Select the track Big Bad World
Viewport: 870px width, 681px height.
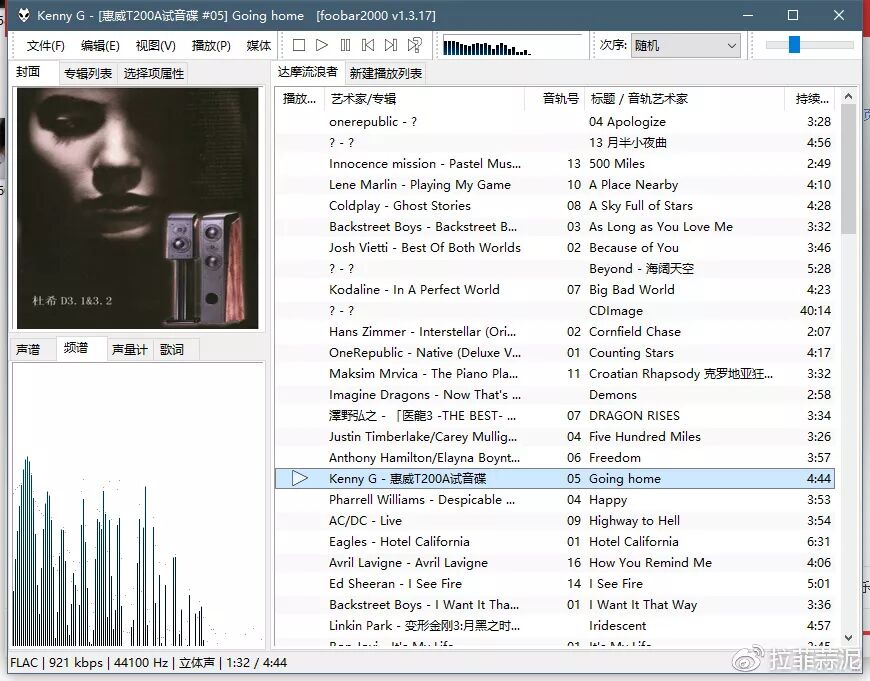[555, 290]
